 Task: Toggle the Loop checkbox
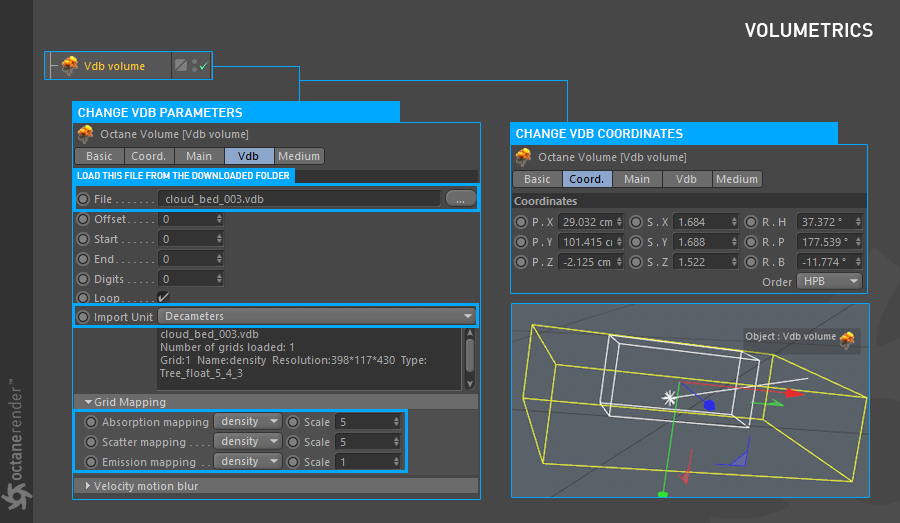(x=163, y=297)
